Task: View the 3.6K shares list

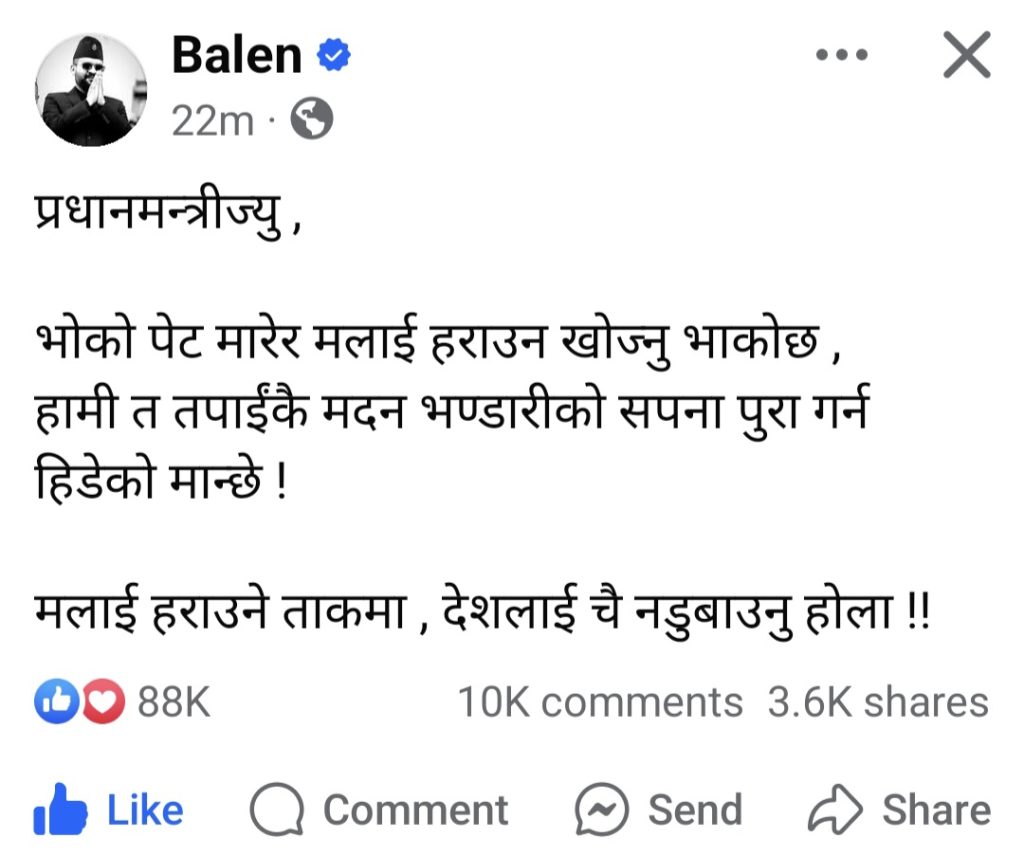Action: 878,703
